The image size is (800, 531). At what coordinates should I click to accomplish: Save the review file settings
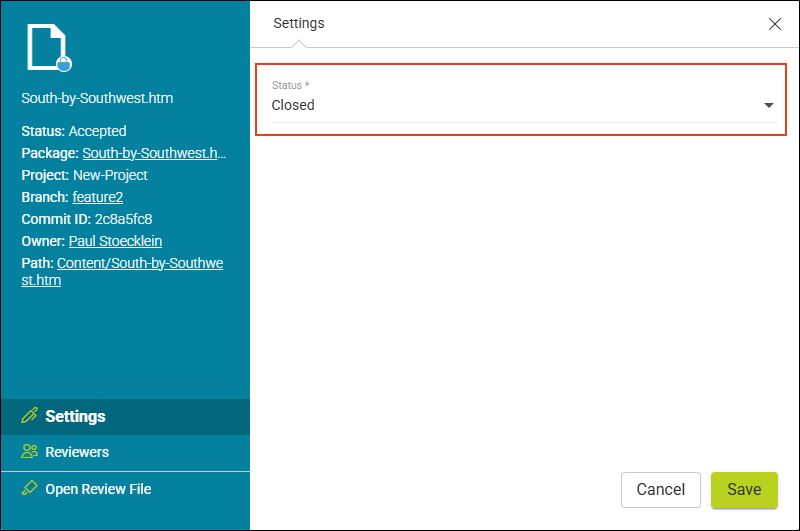coord(744,490)
